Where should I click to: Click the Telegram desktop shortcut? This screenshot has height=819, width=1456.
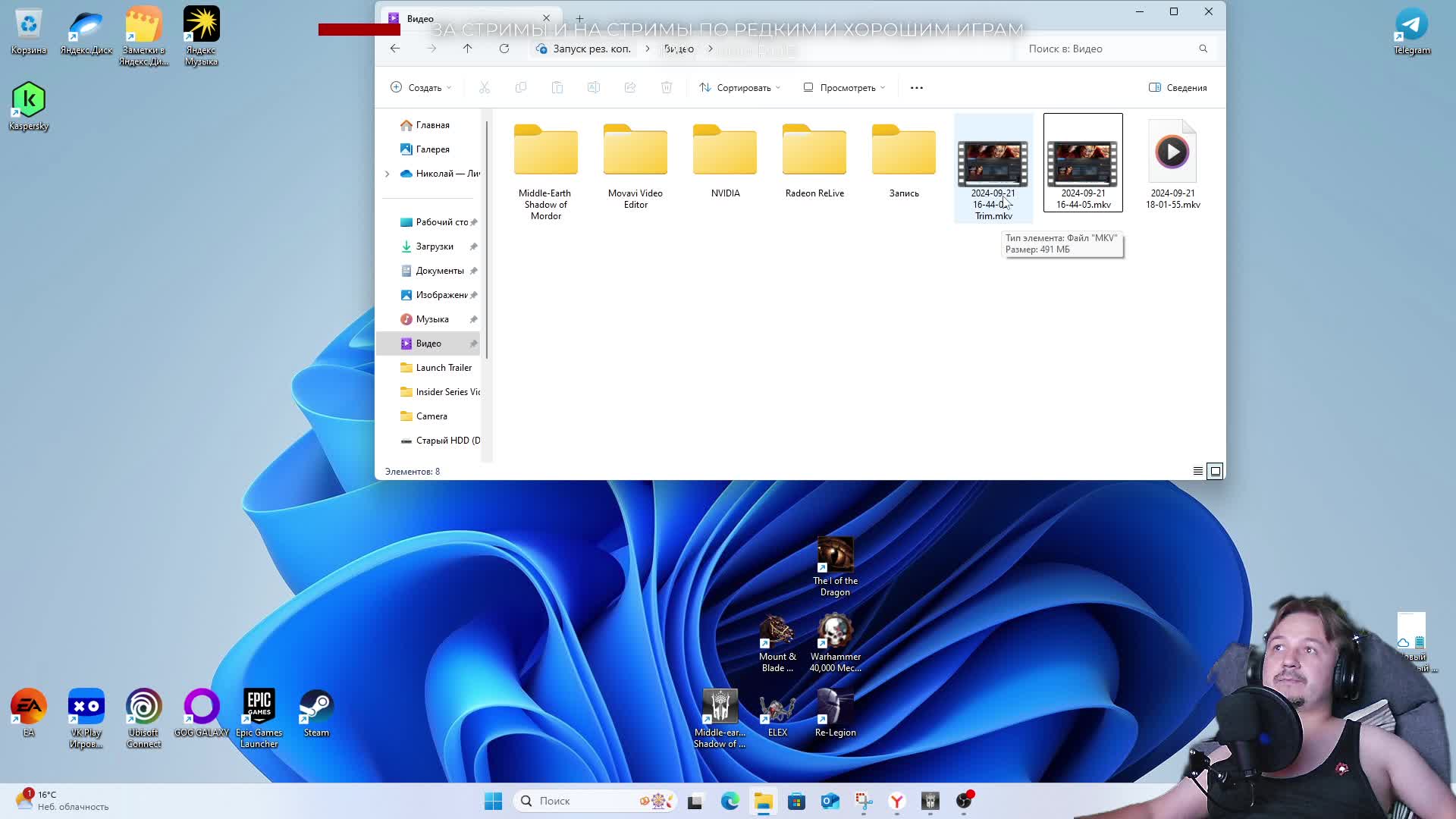1411,32
